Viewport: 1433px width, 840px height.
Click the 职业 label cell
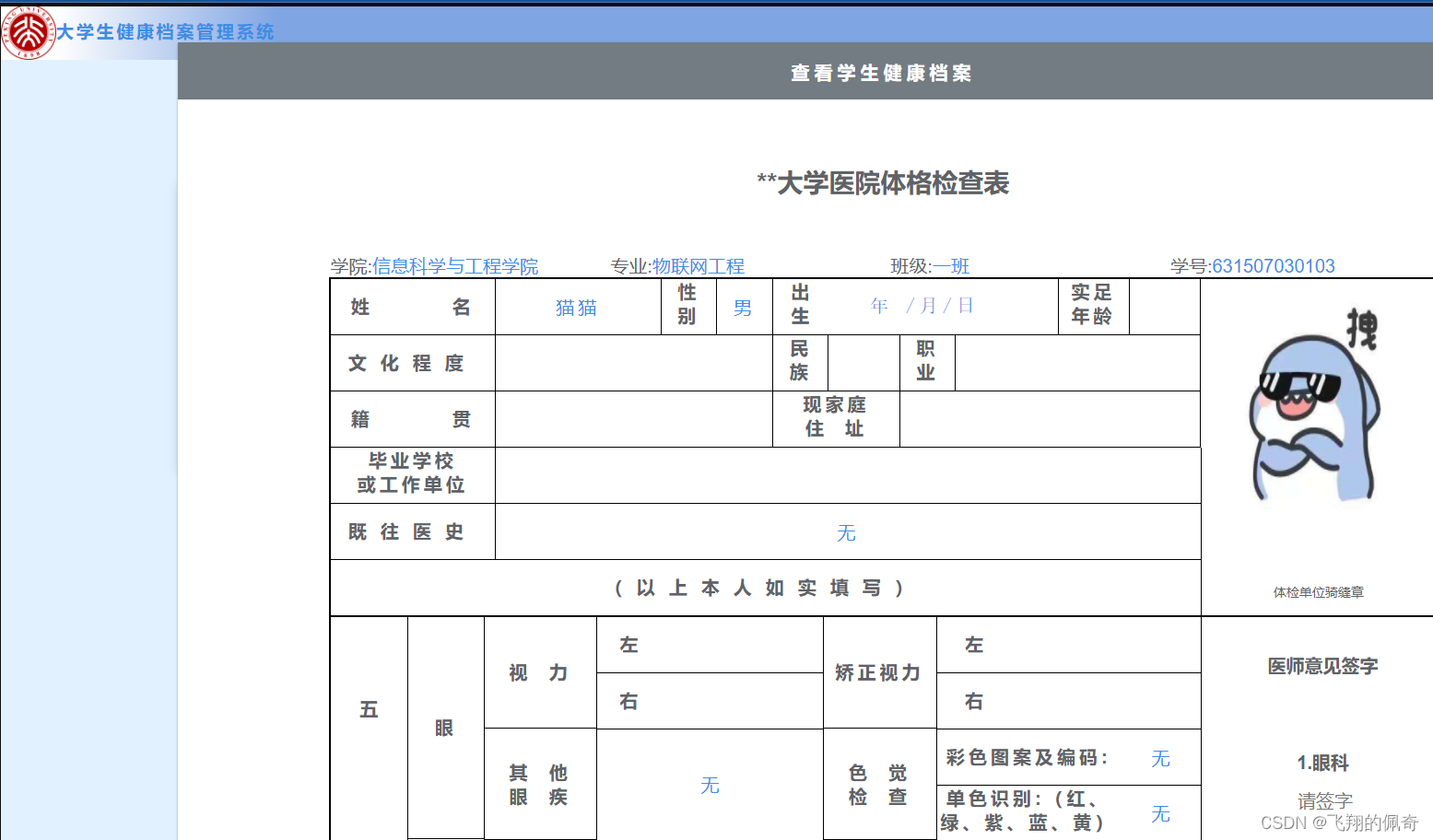(927, 363)
